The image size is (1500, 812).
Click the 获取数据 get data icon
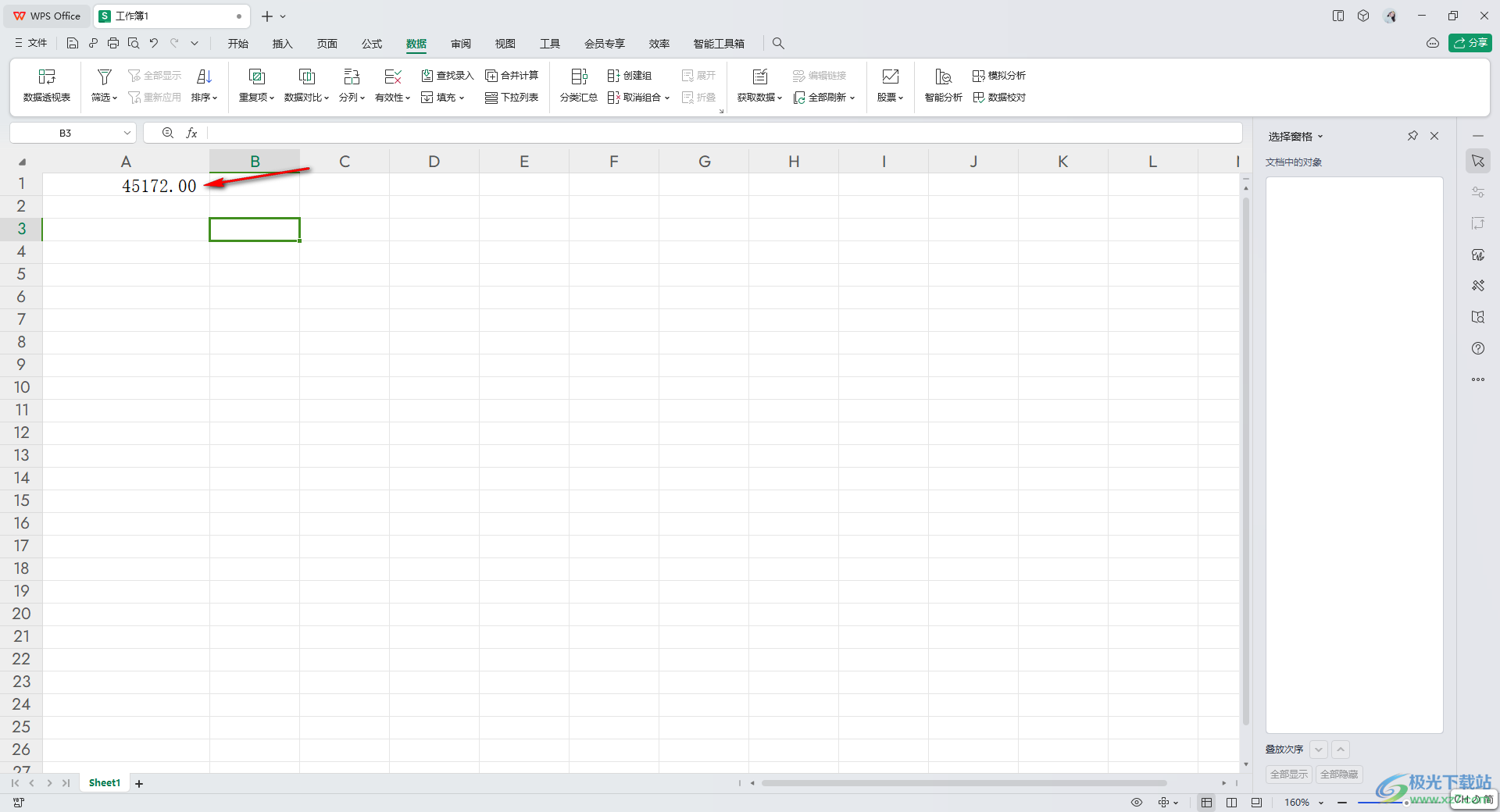pyautogui.click(x=759, y=77)
